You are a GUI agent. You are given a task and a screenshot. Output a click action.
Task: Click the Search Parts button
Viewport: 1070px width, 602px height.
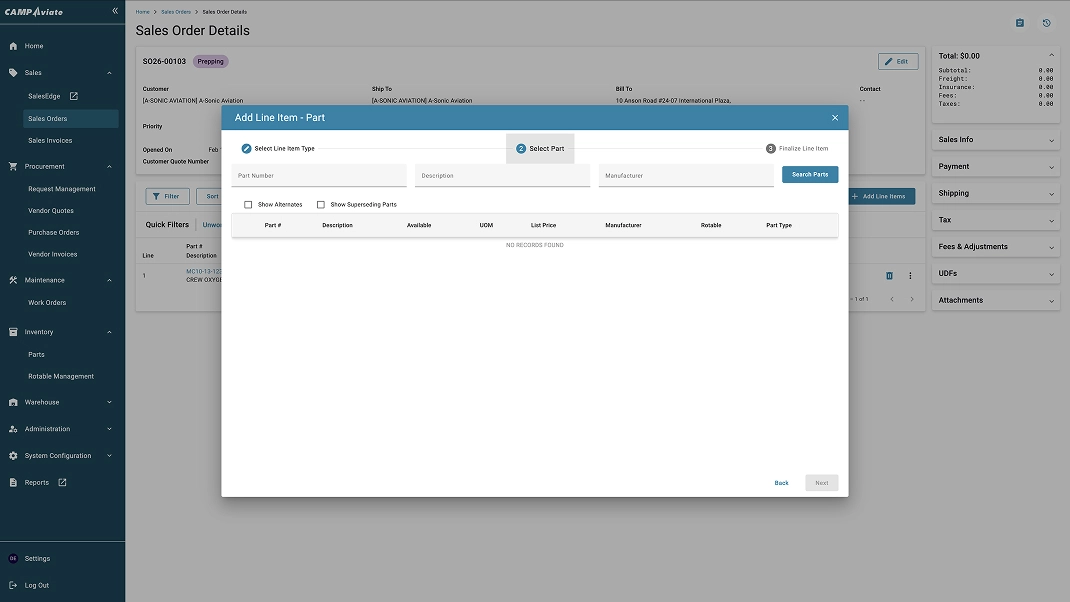810,175
